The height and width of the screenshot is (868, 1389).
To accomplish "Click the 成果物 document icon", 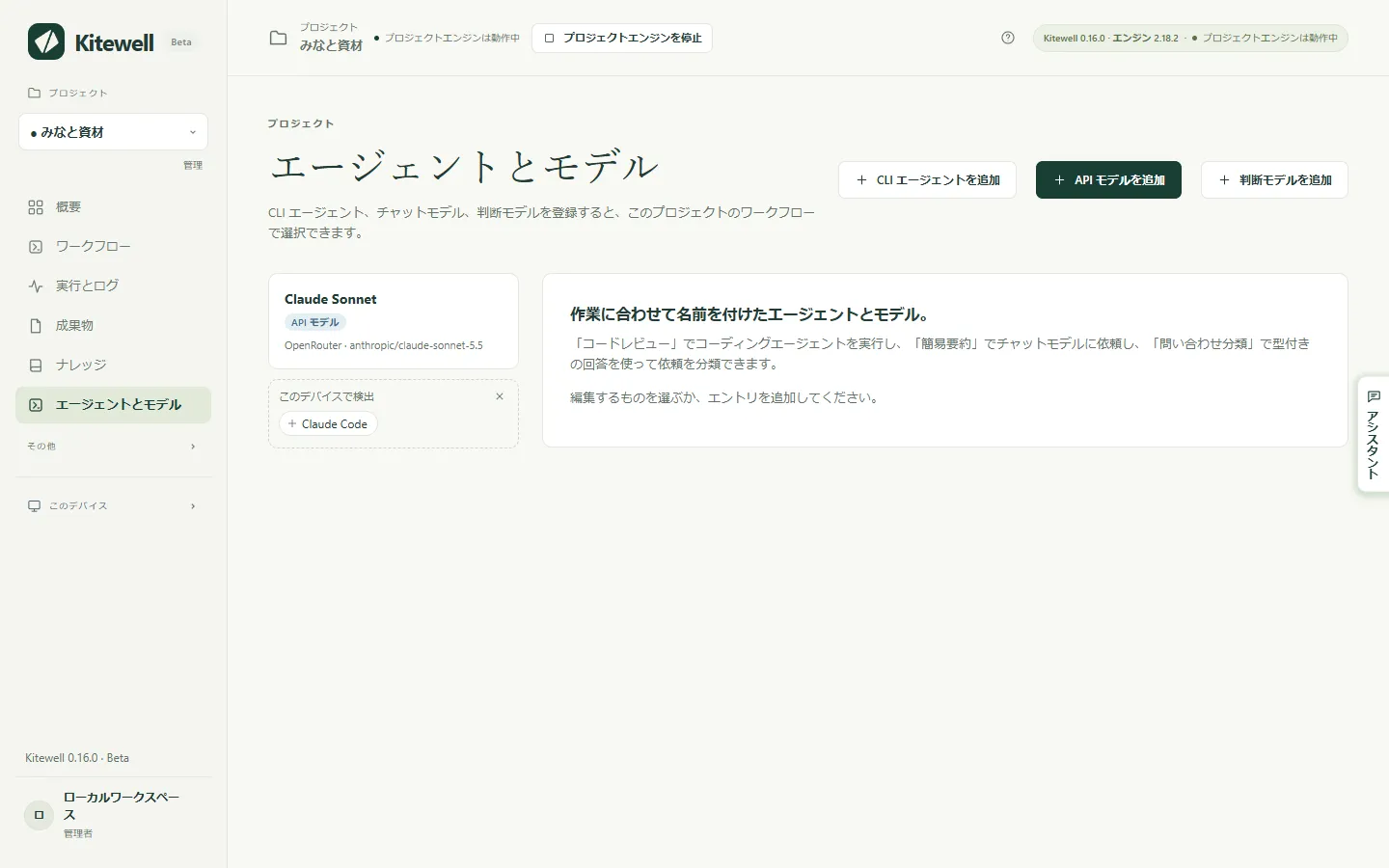I will tap(36, 326).
